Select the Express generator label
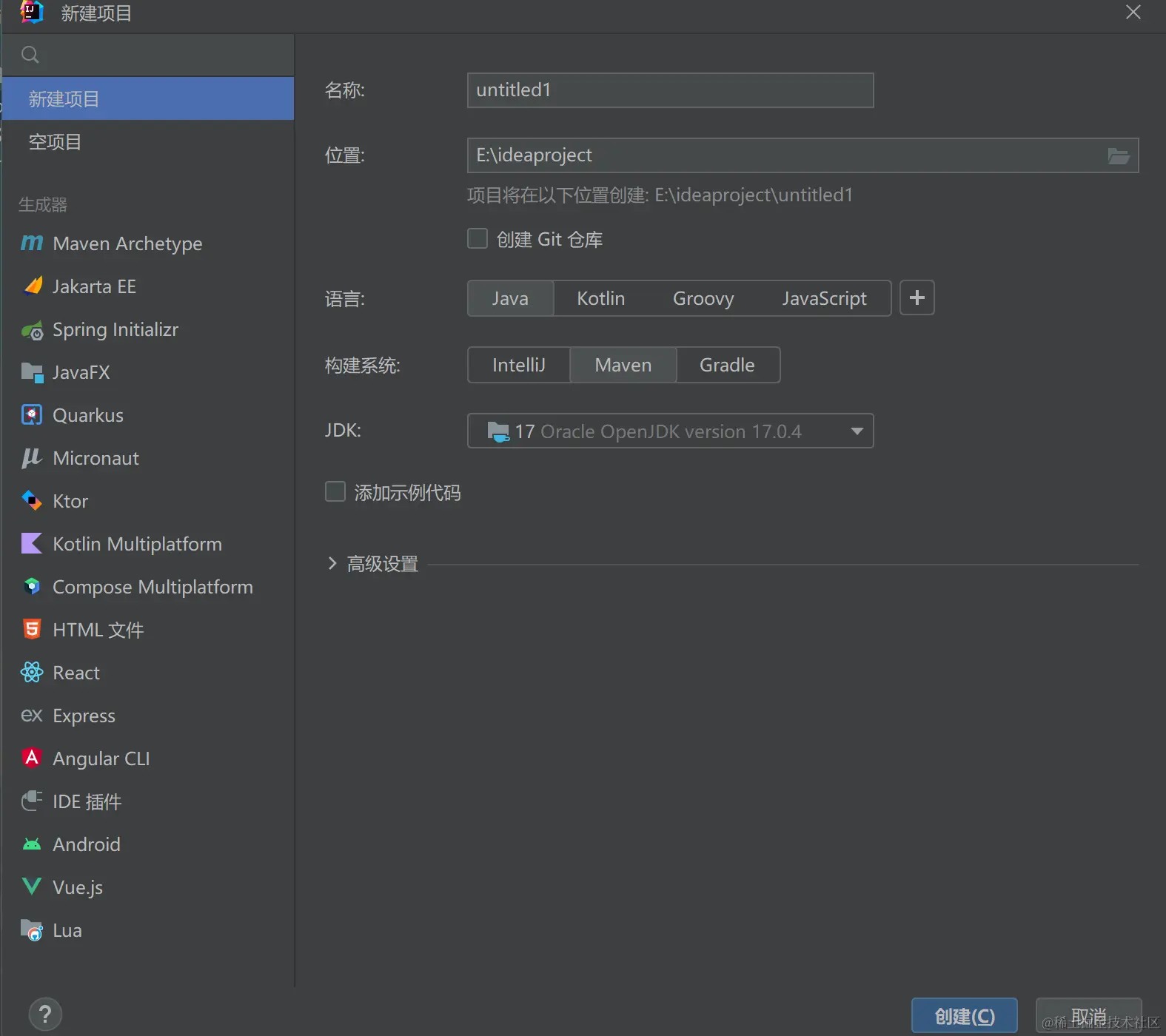Screen dimensions: 1166x1036 coord(84,716)
